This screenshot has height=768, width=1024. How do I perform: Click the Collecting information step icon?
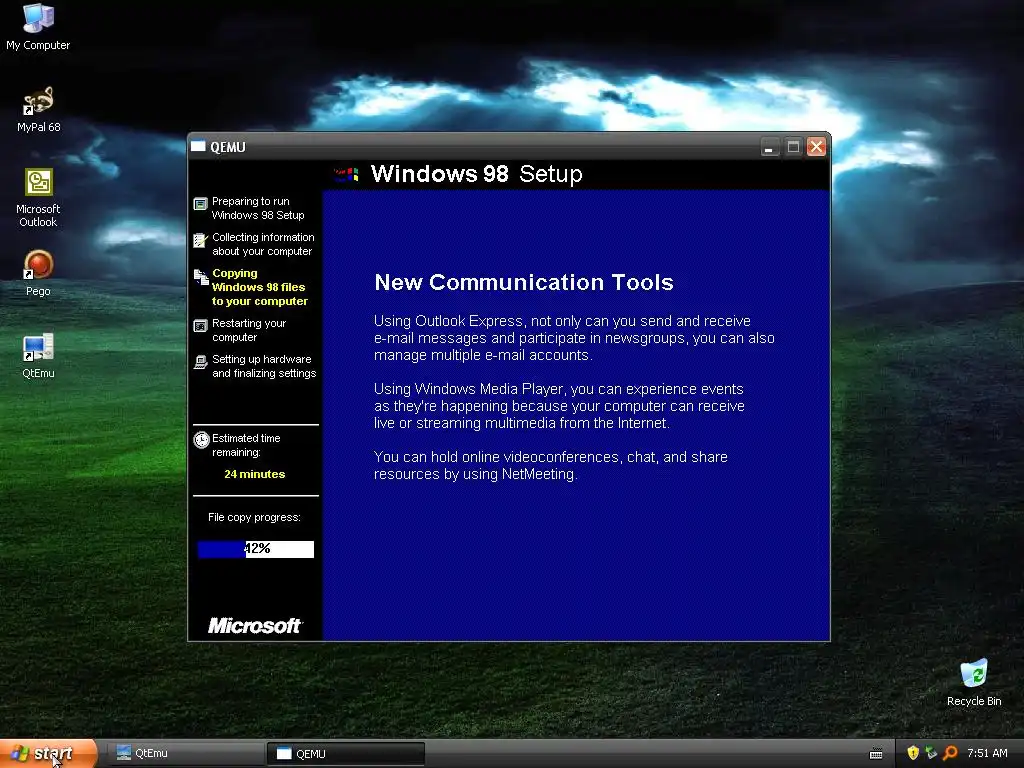point(200,240)
